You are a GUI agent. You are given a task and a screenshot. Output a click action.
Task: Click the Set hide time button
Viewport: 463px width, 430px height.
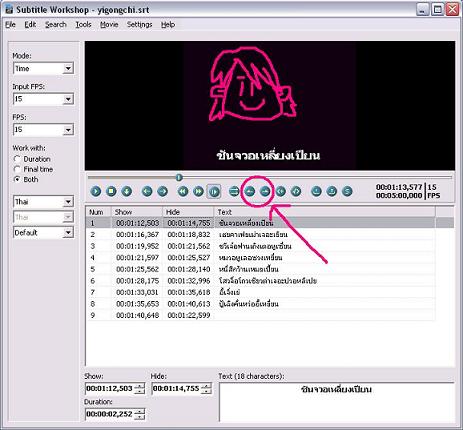[265, 191]
